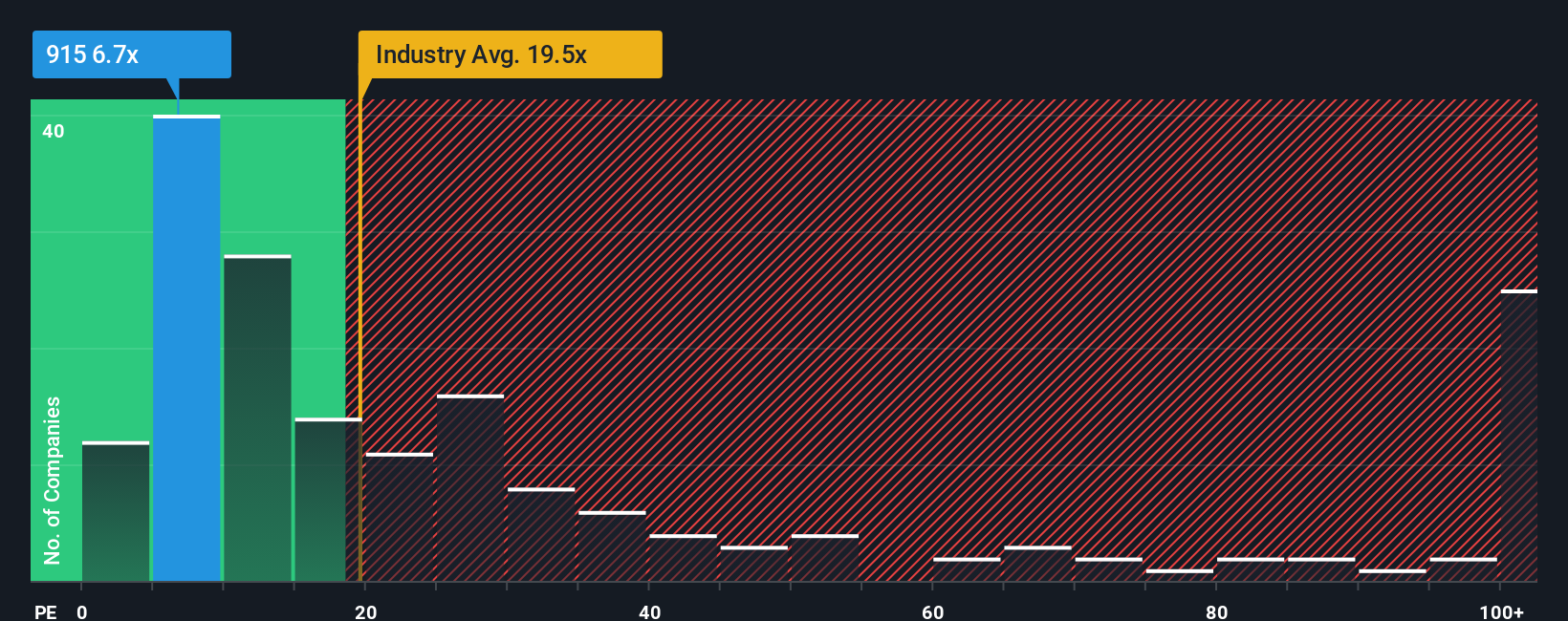Click the blue 915 6.7x label
Screen dimensions: 1568x621
coord(132,54)
